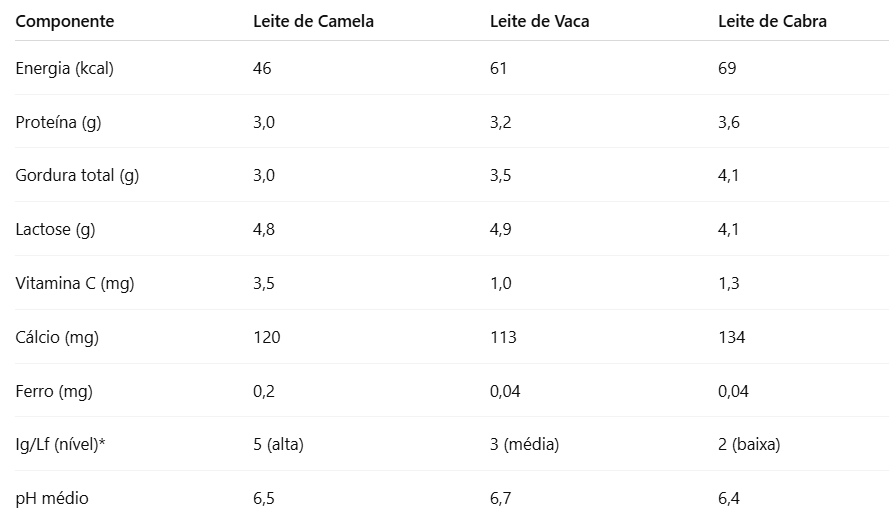Click the Ferro (mg) row label

[x=54, y=391]
